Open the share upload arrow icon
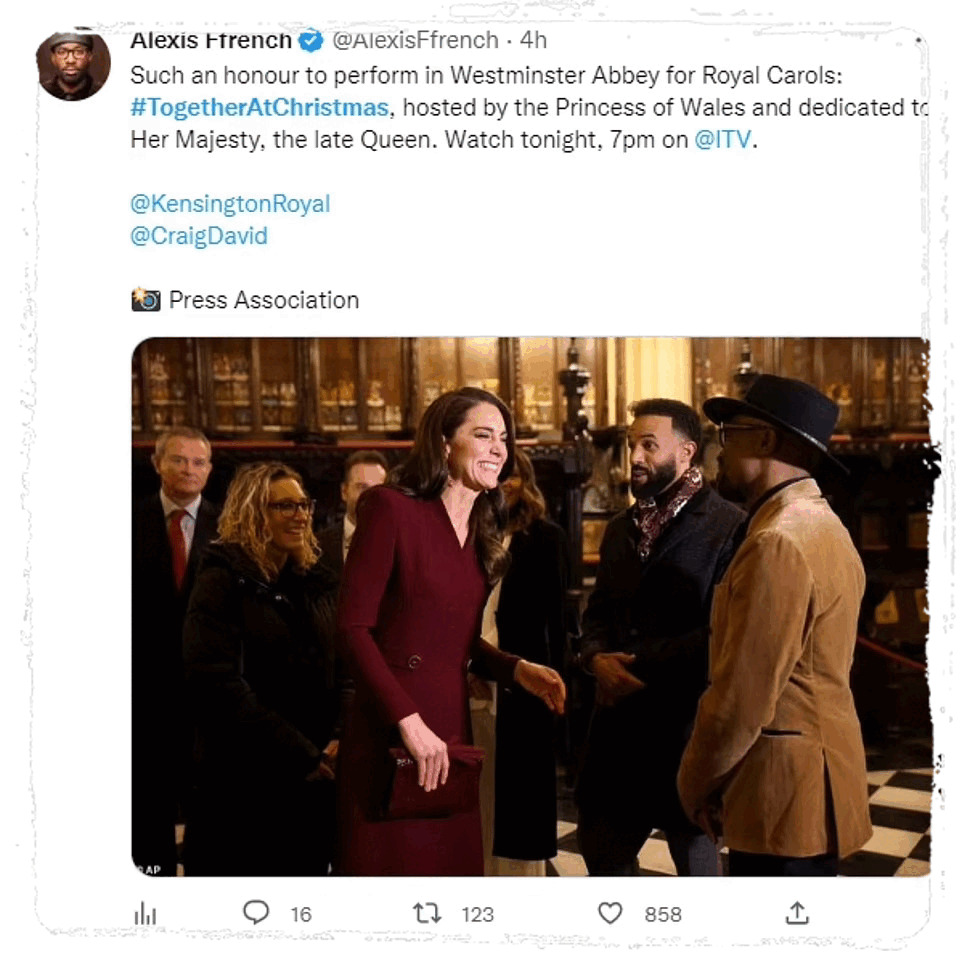This screenshot has width=962, height=957. 796,912
